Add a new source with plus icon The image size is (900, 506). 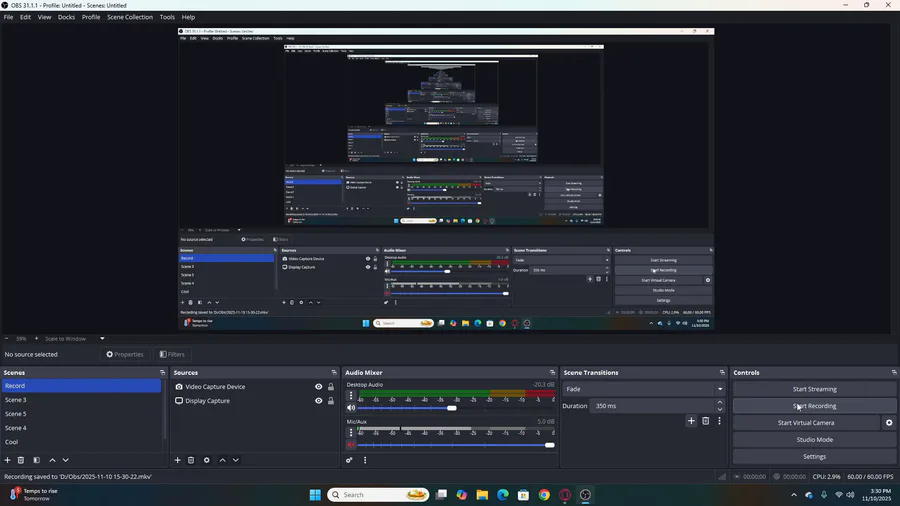point(177,460)
